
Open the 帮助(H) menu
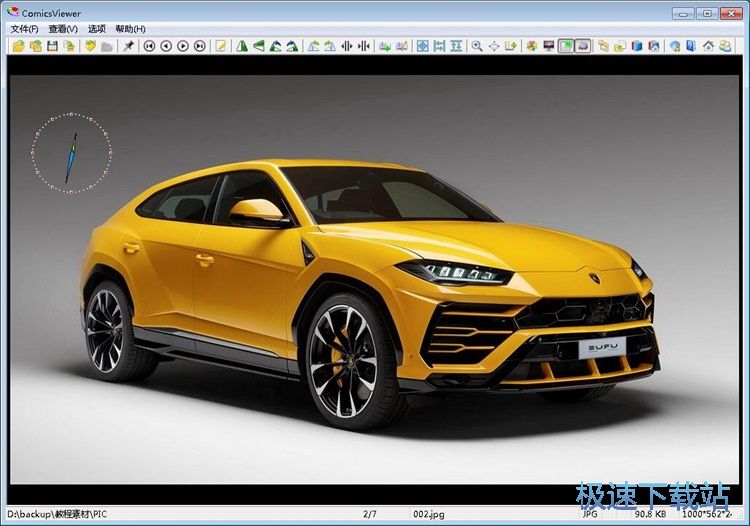(x=131, y=29)
